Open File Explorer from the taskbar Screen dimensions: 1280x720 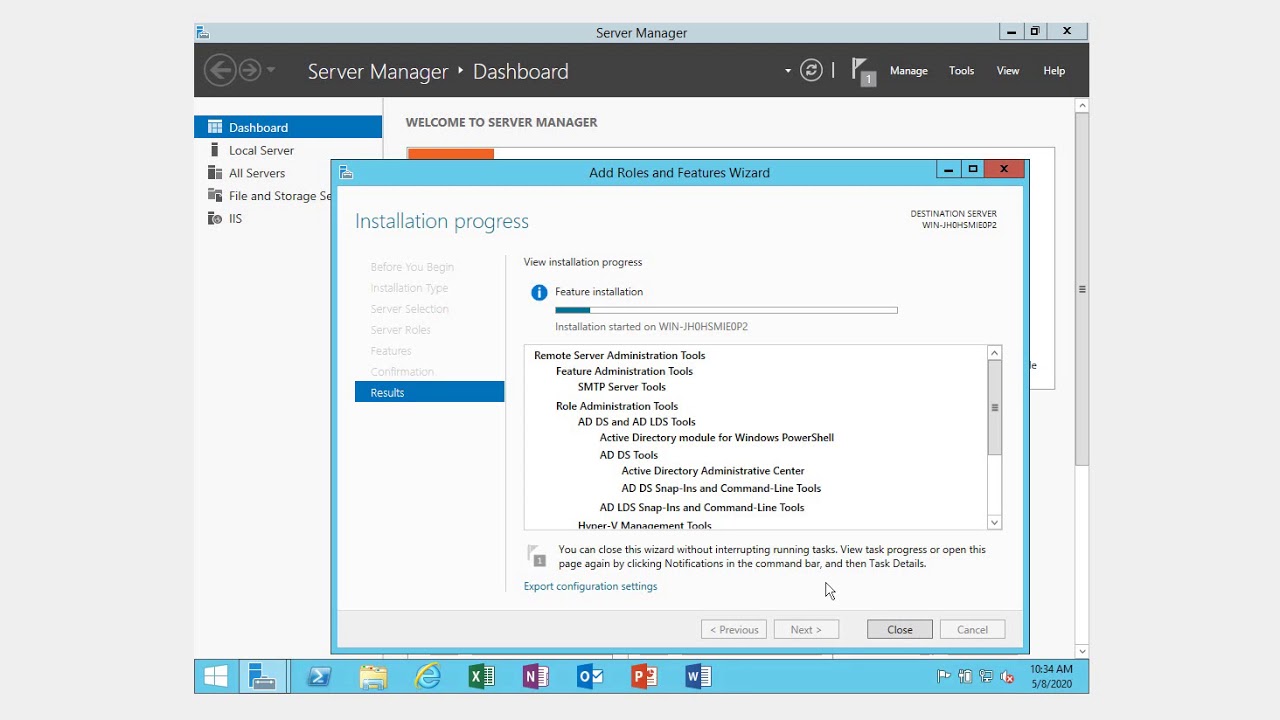coord(373,677)
